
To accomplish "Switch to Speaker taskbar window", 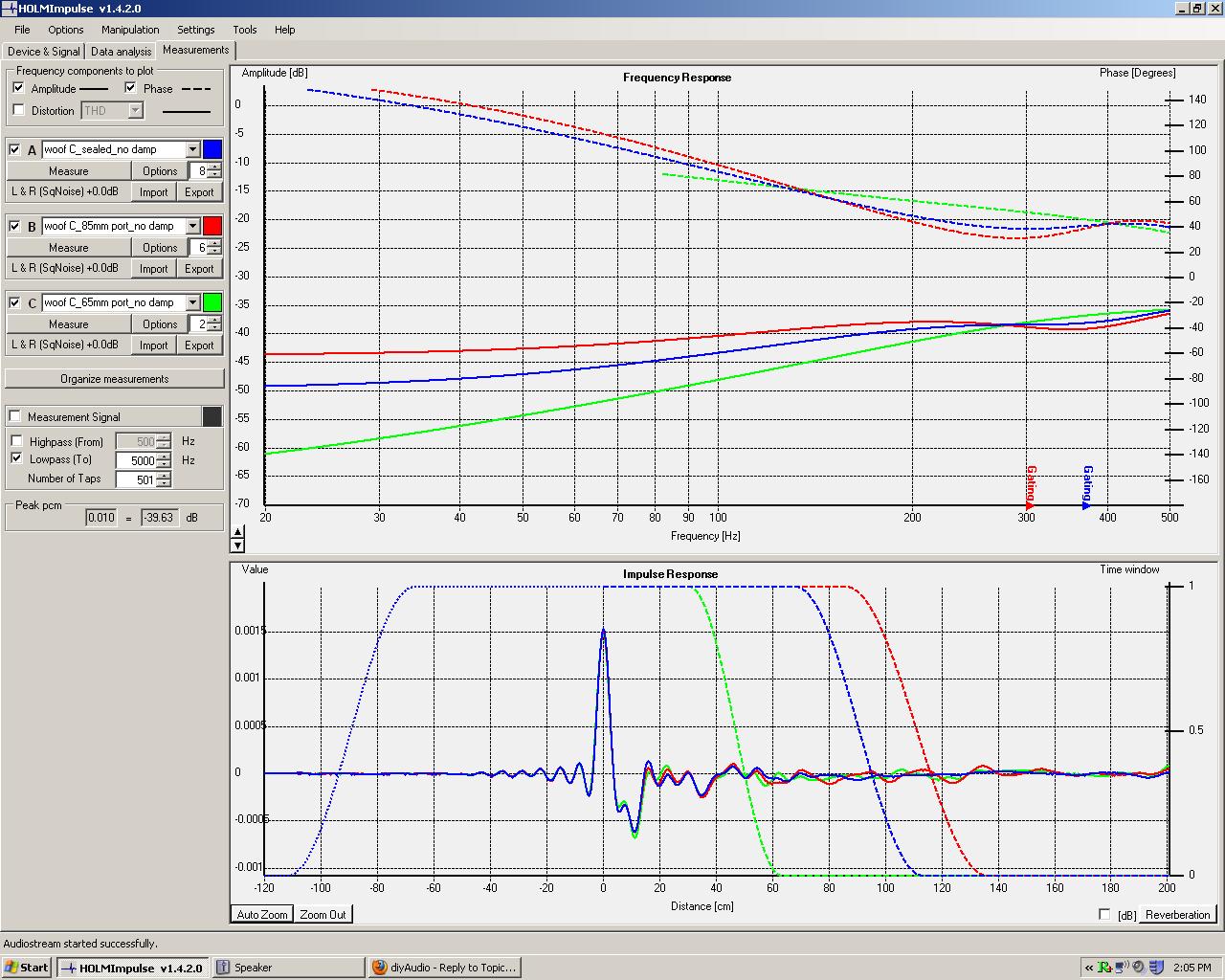I will 289,968.
